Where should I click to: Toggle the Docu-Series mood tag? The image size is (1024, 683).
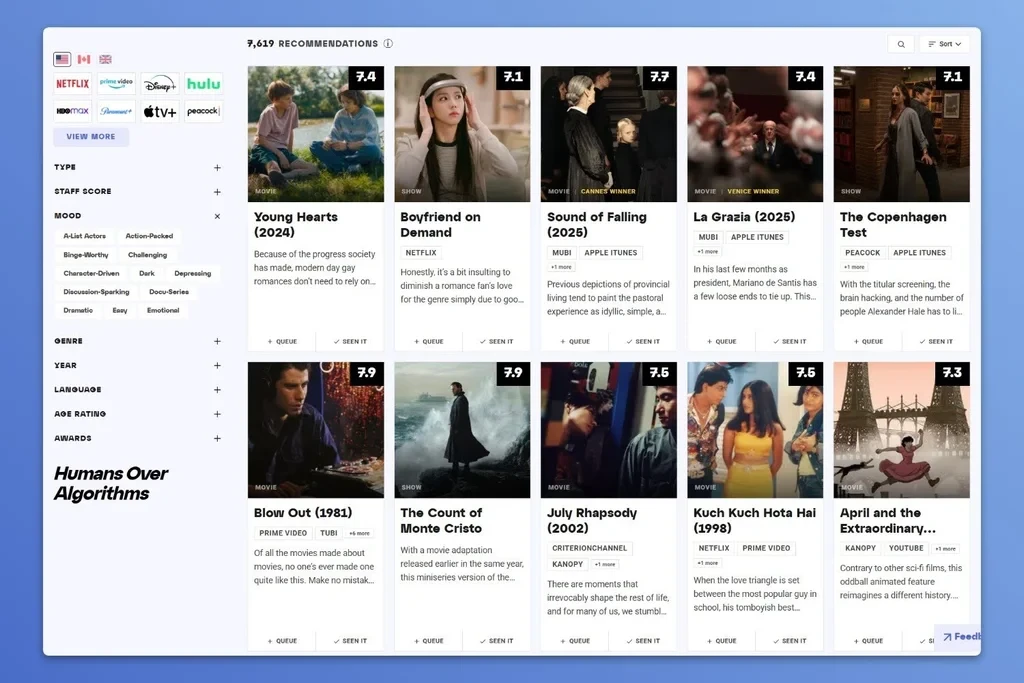pyautogui.click(x=169, y=292)
